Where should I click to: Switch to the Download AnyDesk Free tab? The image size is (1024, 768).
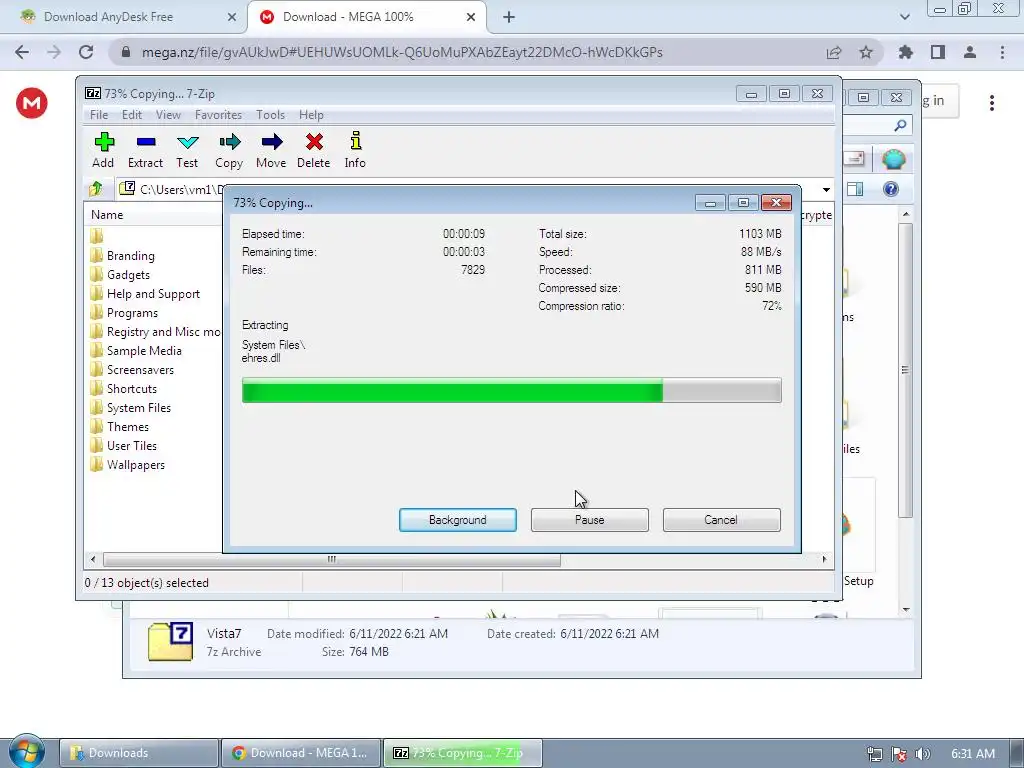(x=124, y=17)
